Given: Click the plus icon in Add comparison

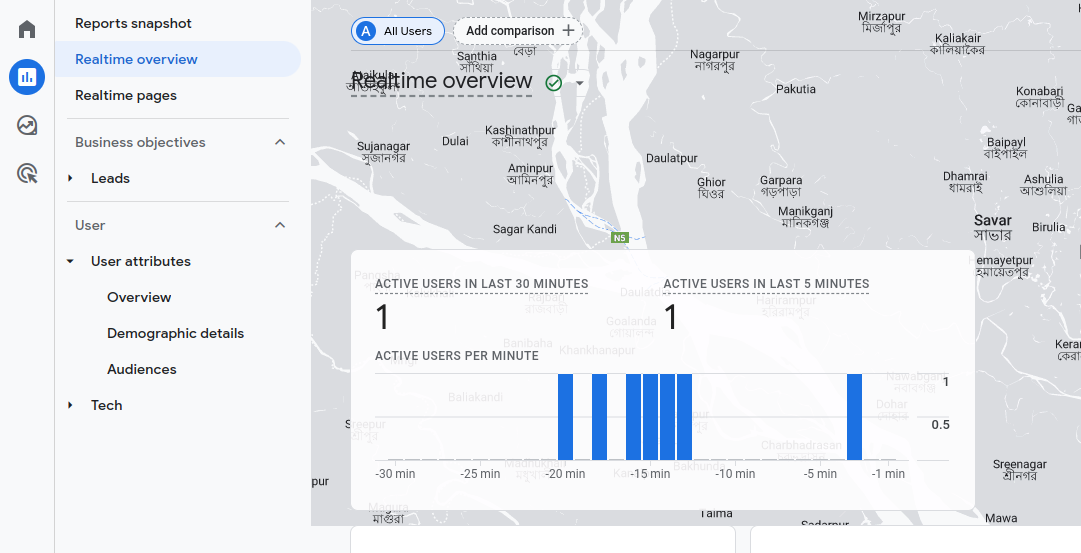Looking at the screenshot, I should (x=568, y=30).
